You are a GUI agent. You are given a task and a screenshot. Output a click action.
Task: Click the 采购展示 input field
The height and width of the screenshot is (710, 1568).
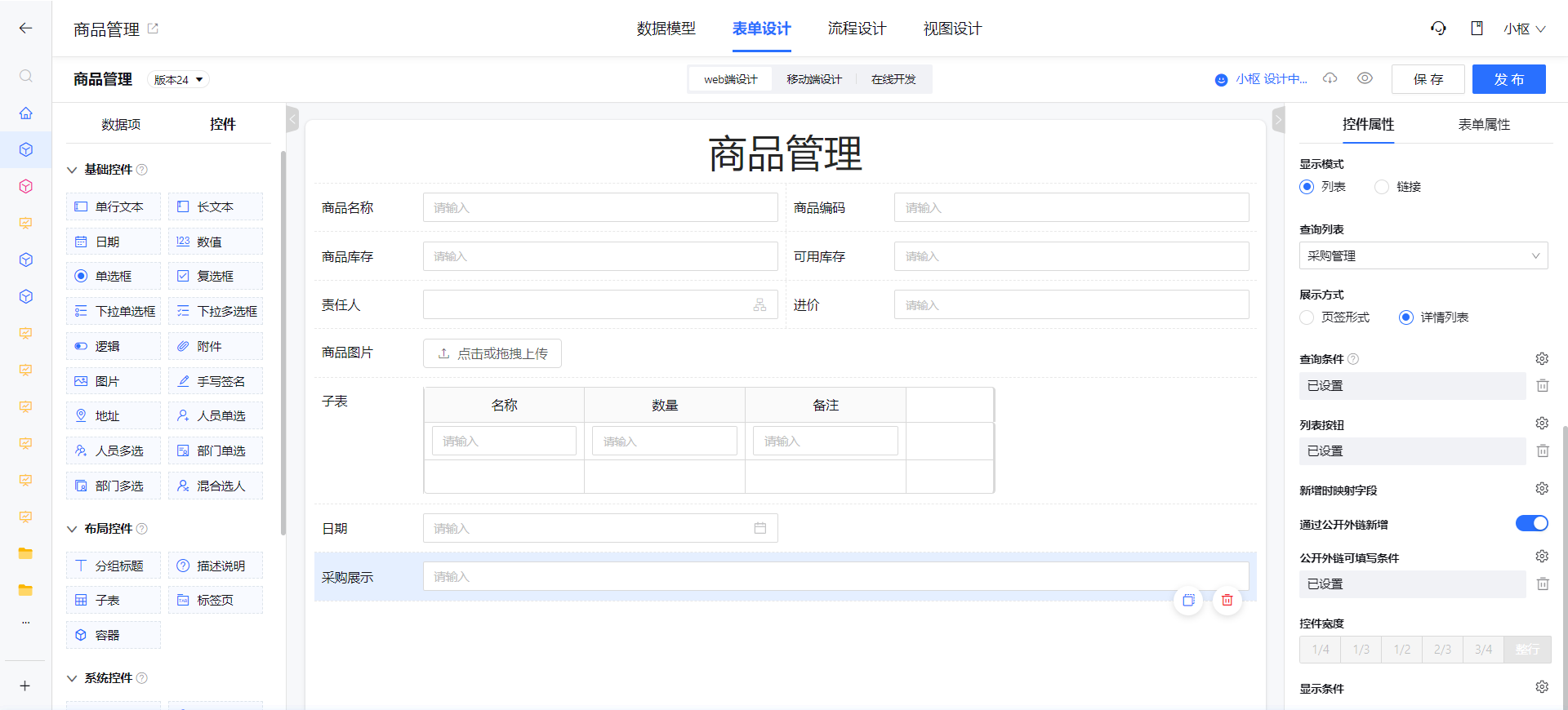pos(836,576)
